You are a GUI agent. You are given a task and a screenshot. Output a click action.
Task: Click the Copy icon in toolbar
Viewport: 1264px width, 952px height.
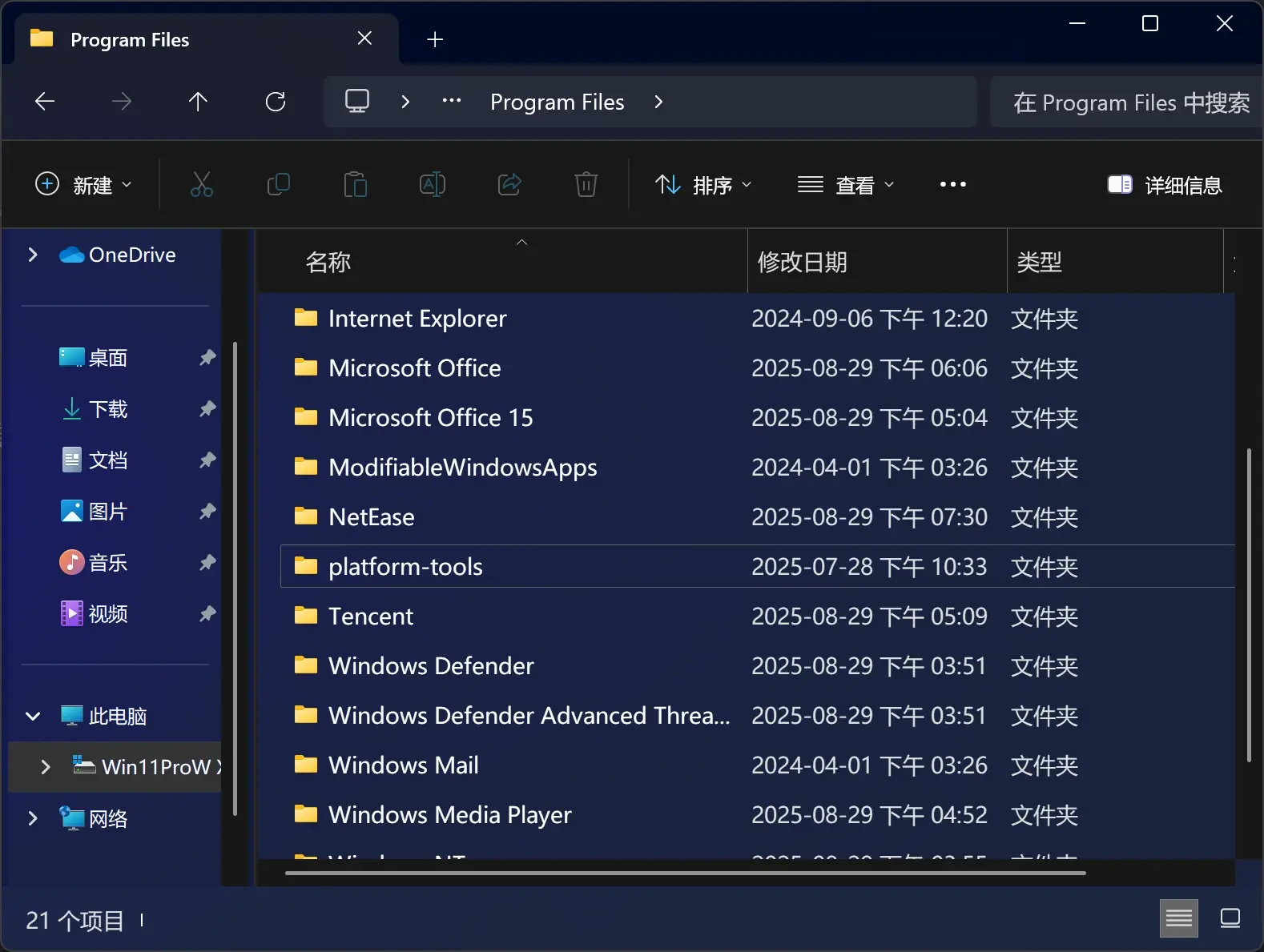[278, 184]
